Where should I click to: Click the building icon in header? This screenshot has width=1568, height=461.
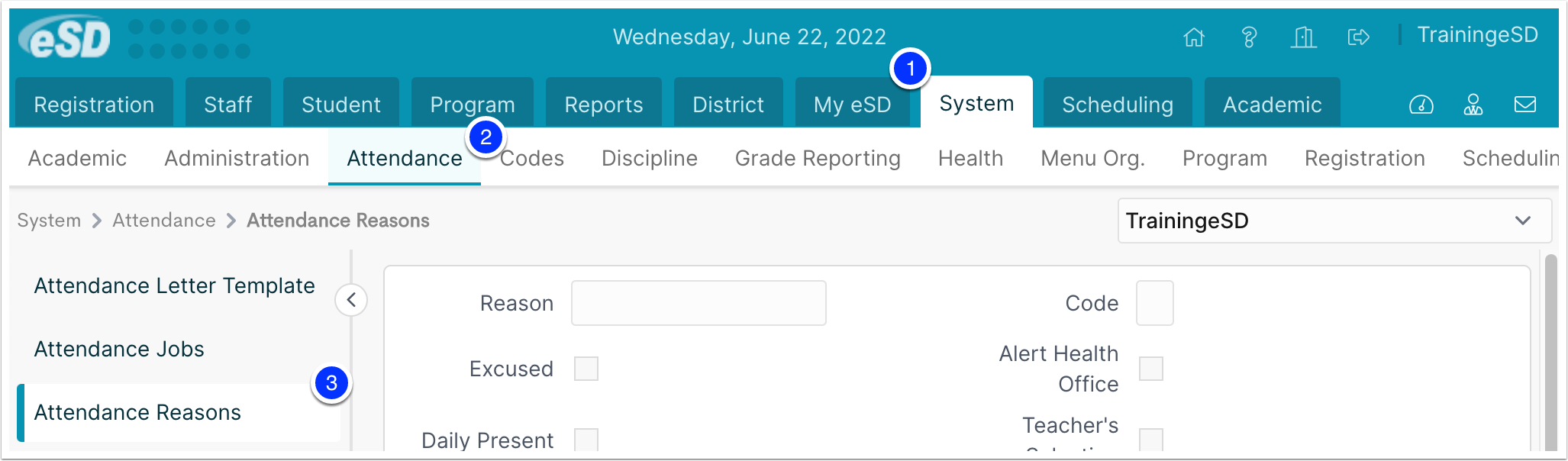[x=1304, y=37]
